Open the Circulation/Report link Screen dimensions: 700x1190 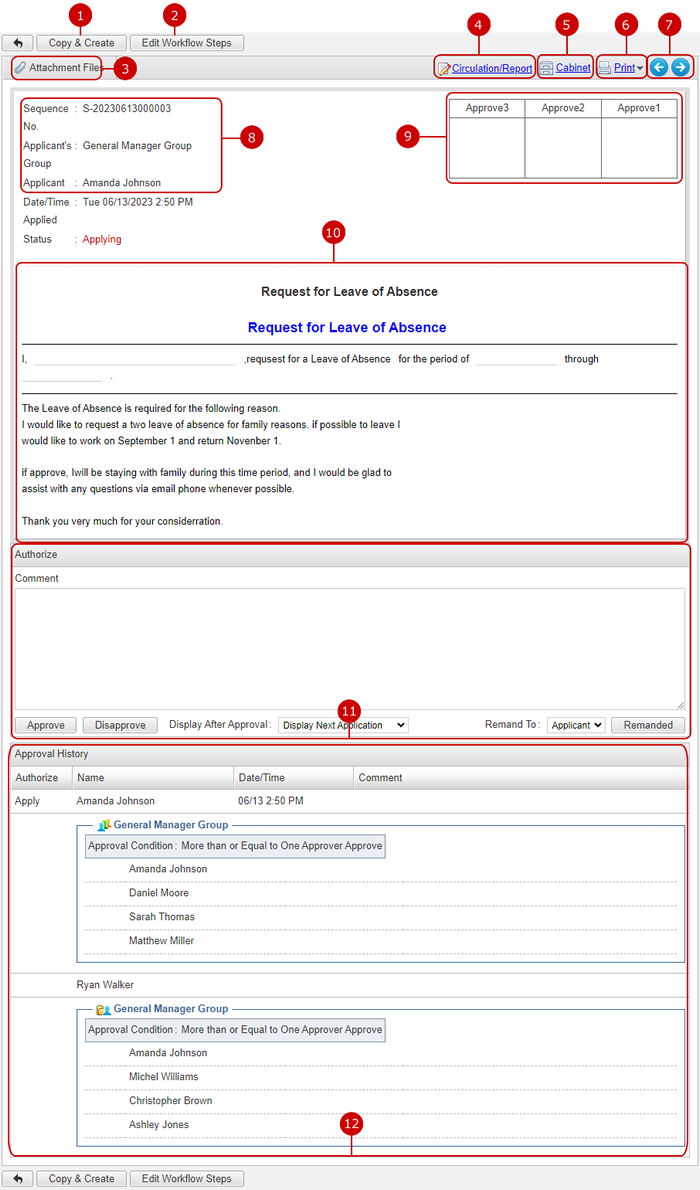pyautogui.click(x=492, y=68)
